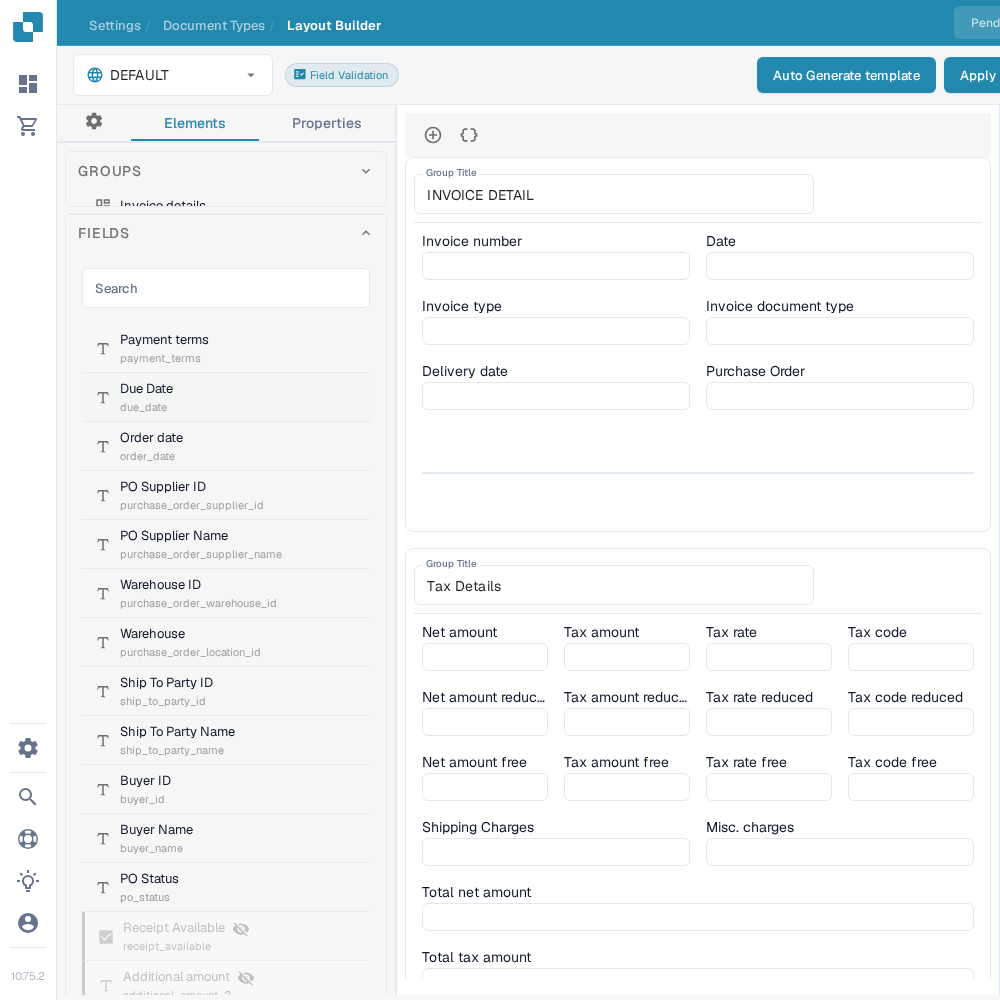
Task: Toggle hidden eye icon on Receipt Available
Action: point(241,929)
